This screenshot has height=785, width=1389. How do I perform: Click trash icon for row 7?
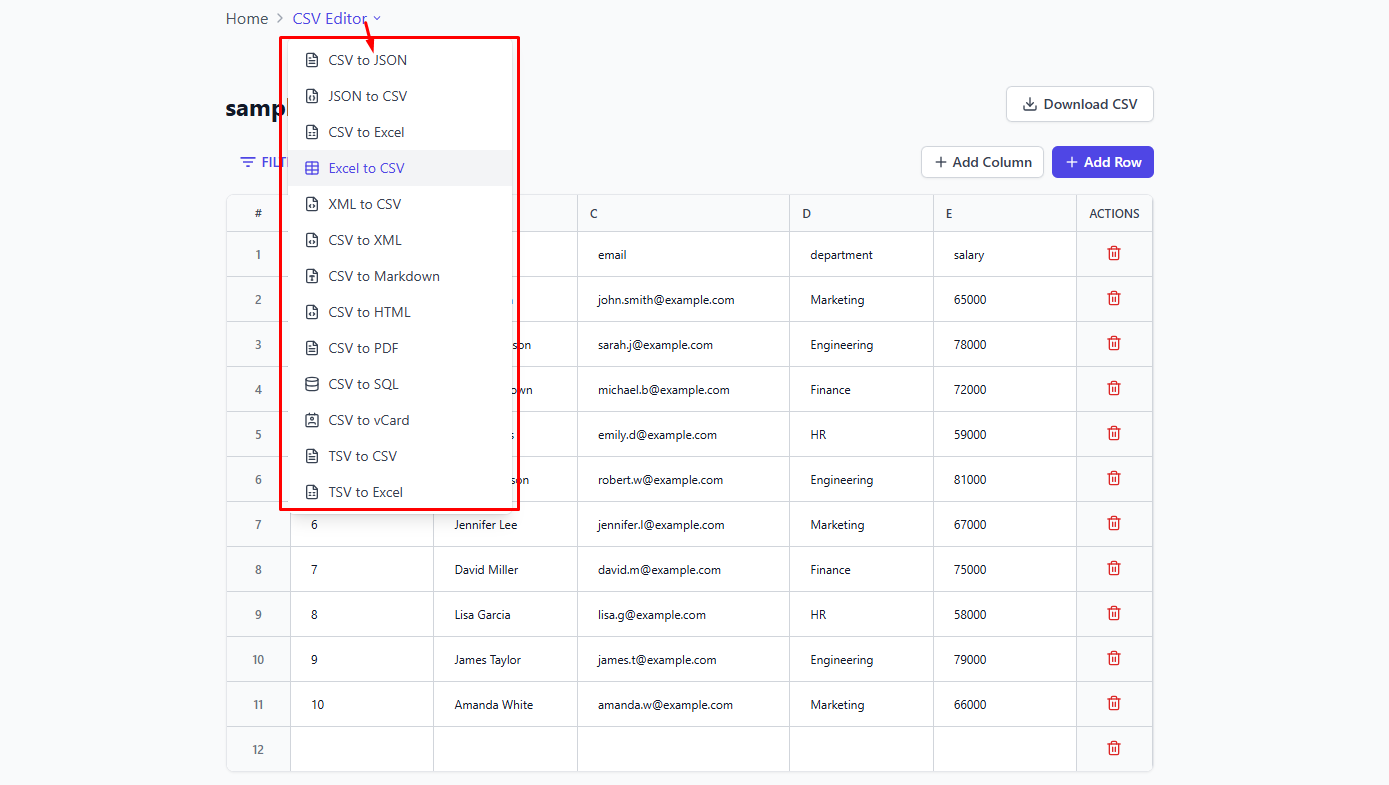pos(1114,524)
